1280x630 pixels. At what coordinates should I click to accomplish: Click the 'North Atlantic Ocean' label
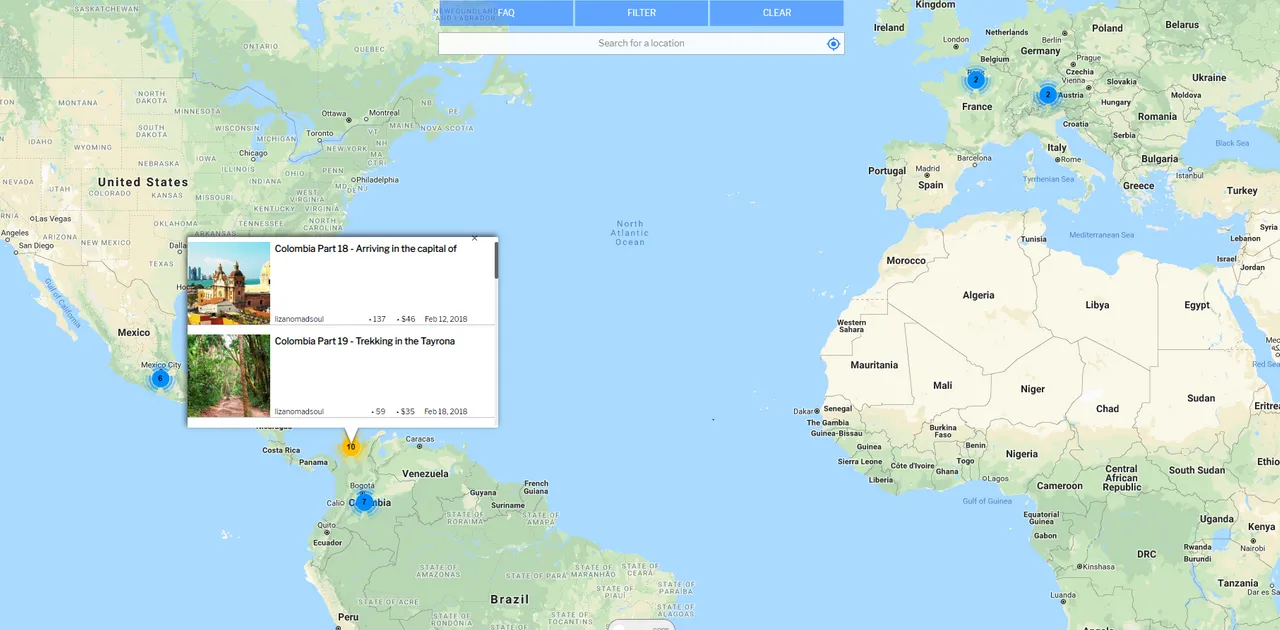[630, 233]
